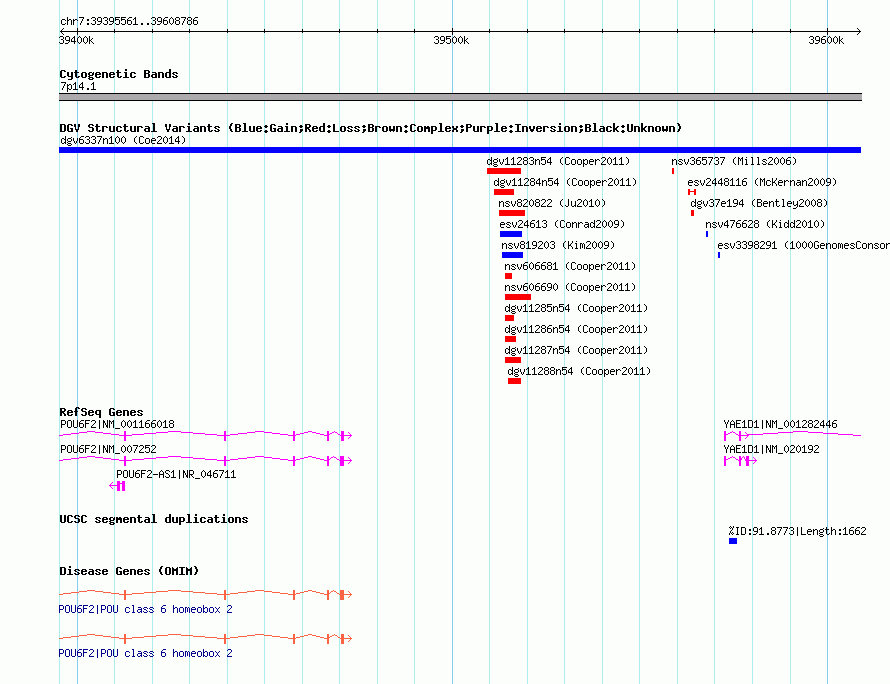Click the red bar under dgv11283n54
The image size is (890, 684).
coord(503,171)
